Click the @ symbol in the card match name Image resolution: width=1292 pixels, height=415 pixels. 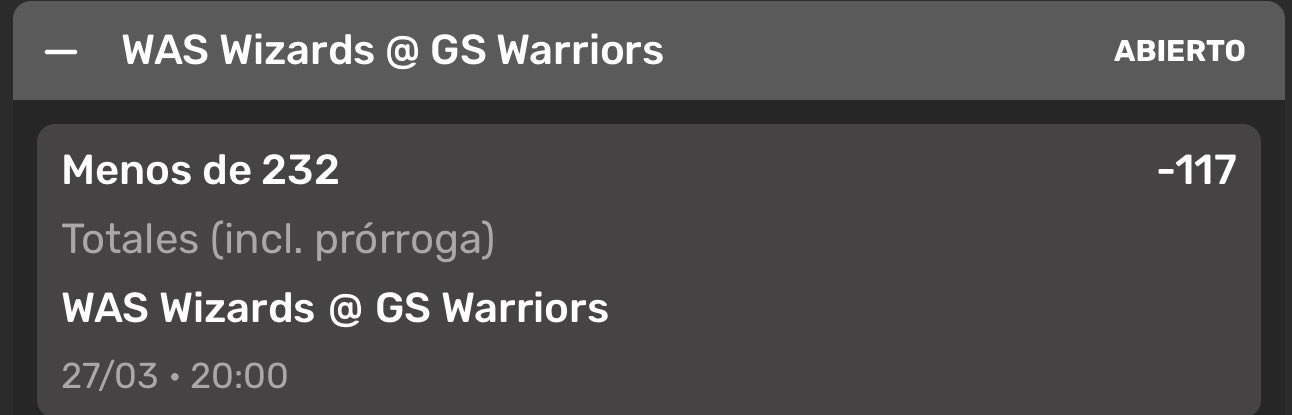pos(344,308)
